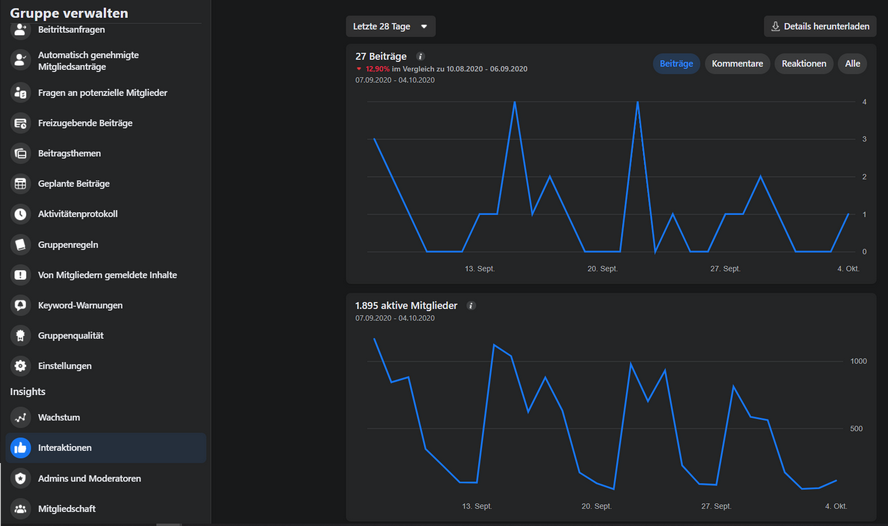The image size is (888, 526).
Task: Click info icon beside 1.895 aktive Mitglieder
Action: click(x=471, y=306)
